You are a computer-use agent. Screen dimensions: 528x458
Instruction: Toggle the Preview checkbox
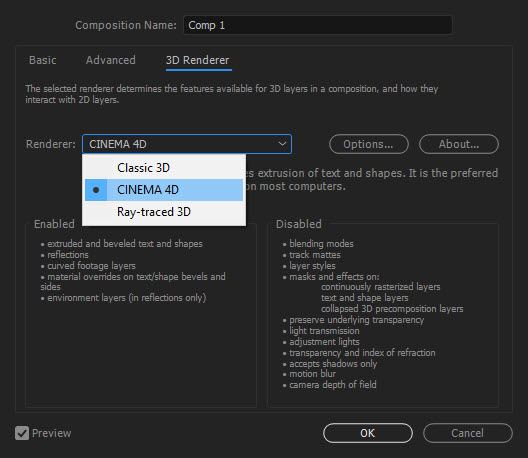(x=22, y=433)
